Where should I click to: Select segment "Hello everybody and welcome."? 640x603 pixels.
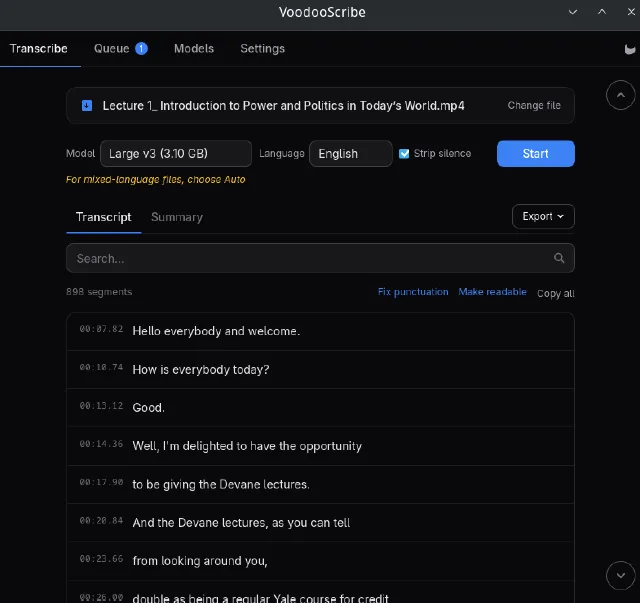(x=320, y=331)
